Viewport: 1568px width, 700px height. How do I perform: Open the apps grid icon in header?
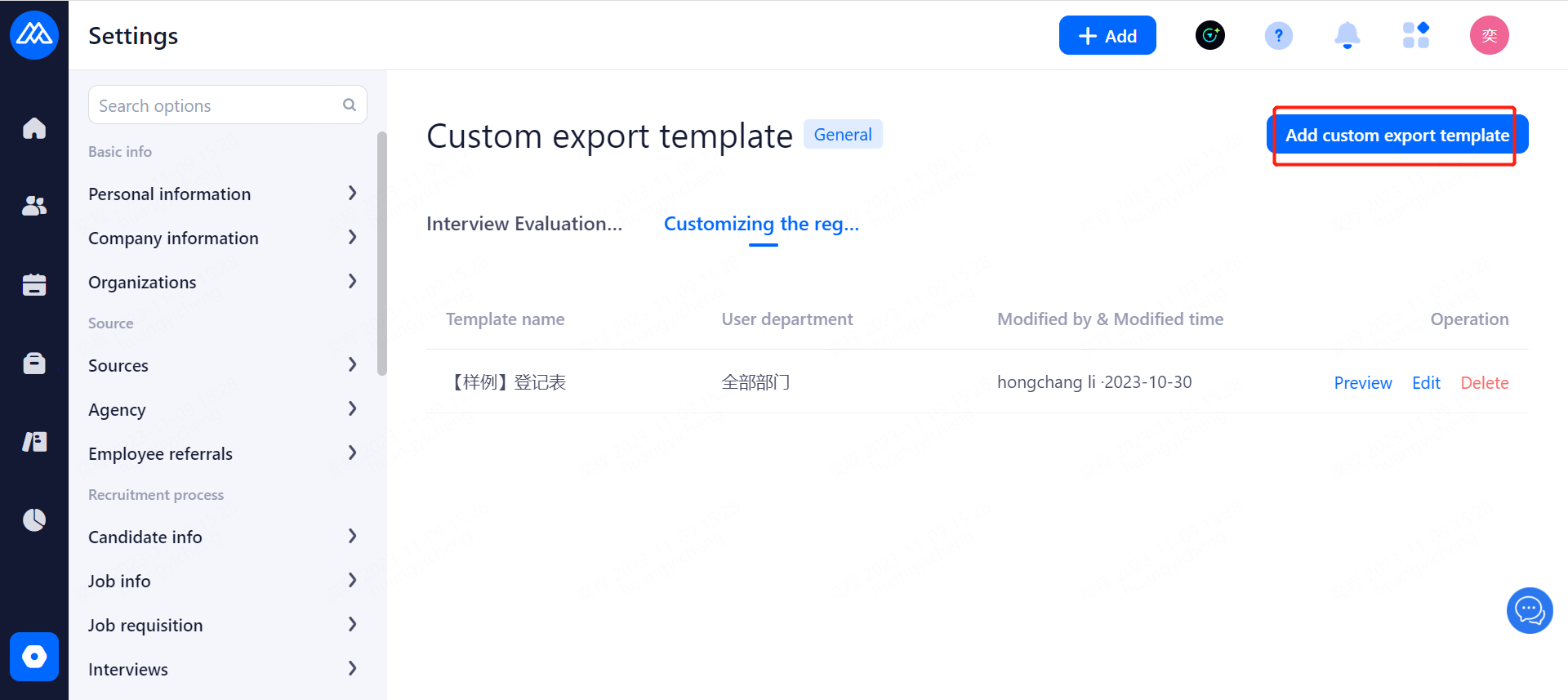(1415, 36)
